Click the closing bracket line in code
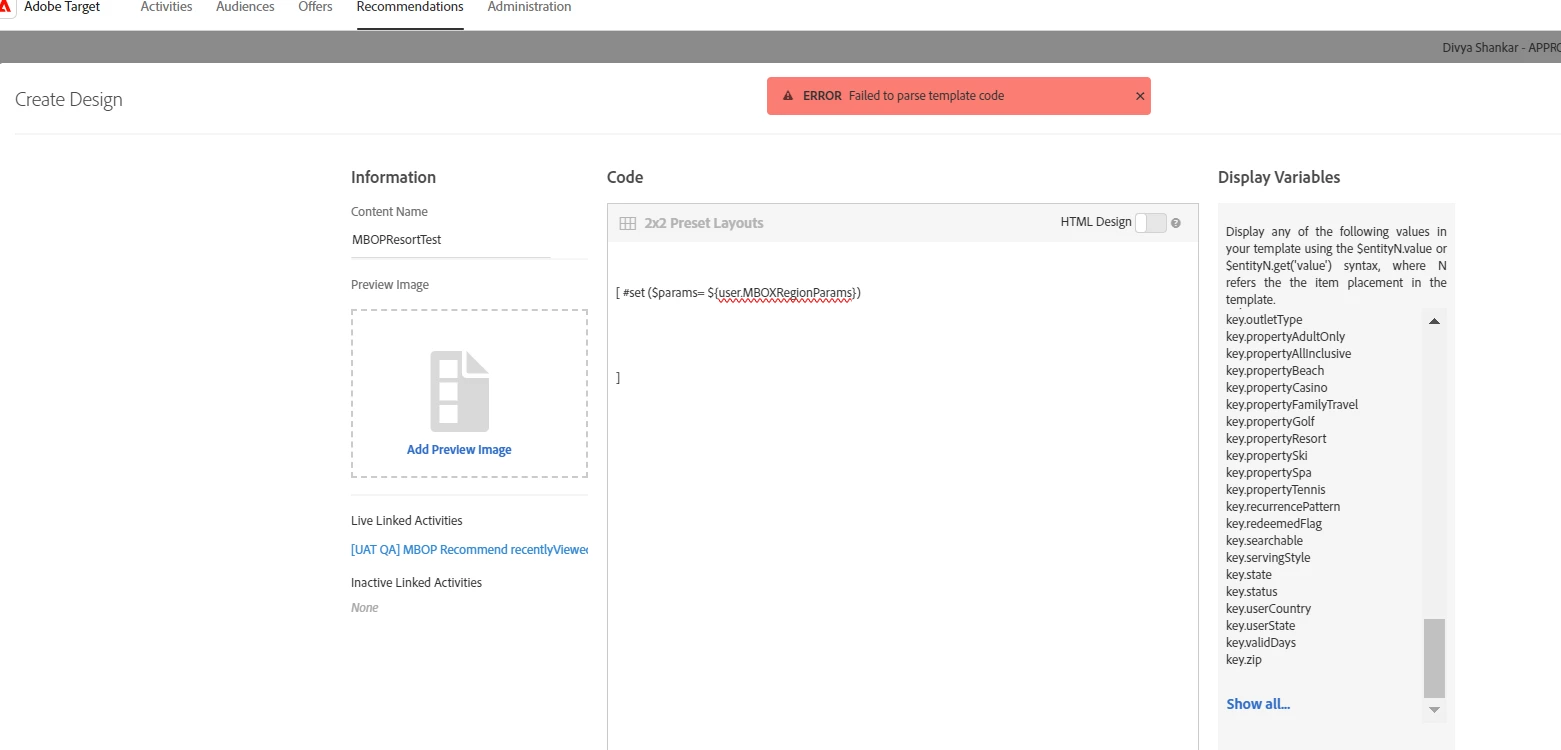 [618, 378]
